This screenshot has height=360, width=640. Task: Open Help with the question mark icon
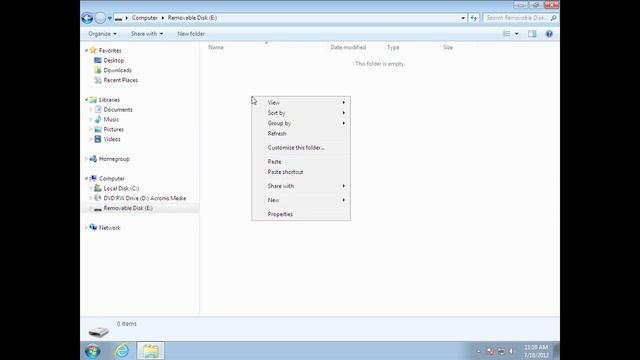point(549,34)
